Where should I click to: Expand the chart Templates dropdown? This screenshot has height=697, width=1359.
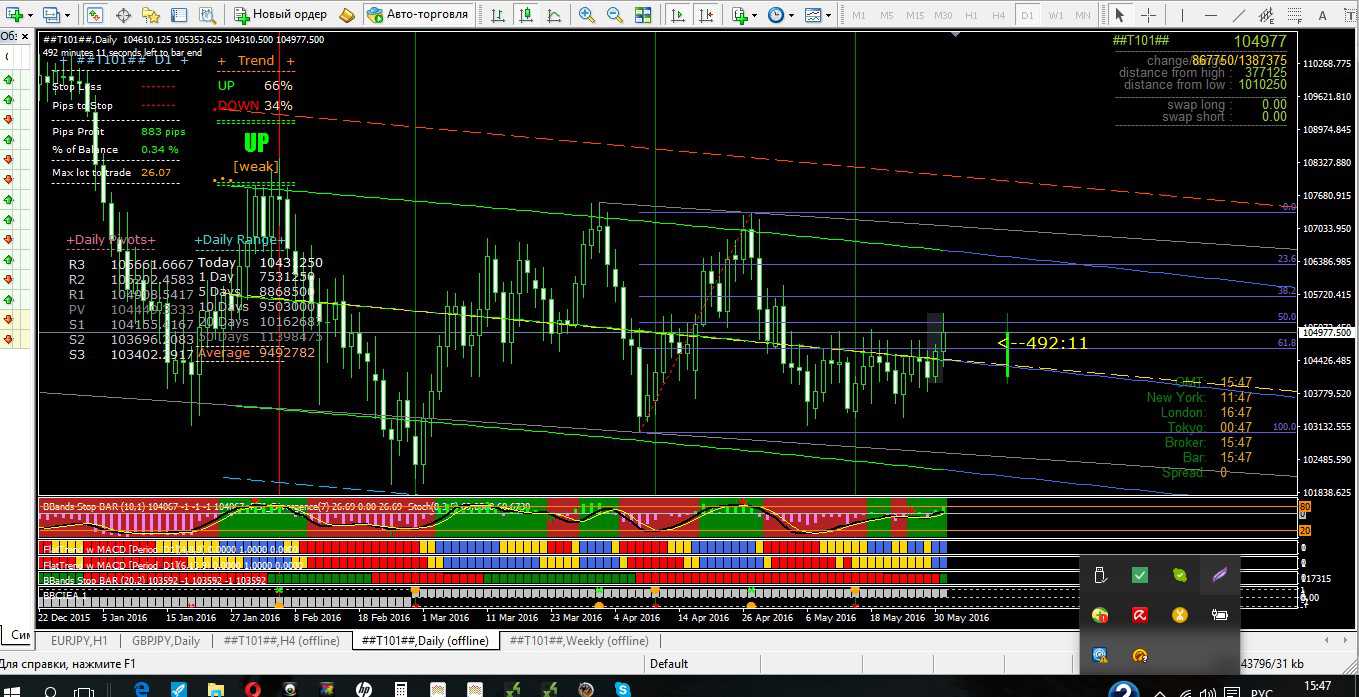tap(817, 15)
